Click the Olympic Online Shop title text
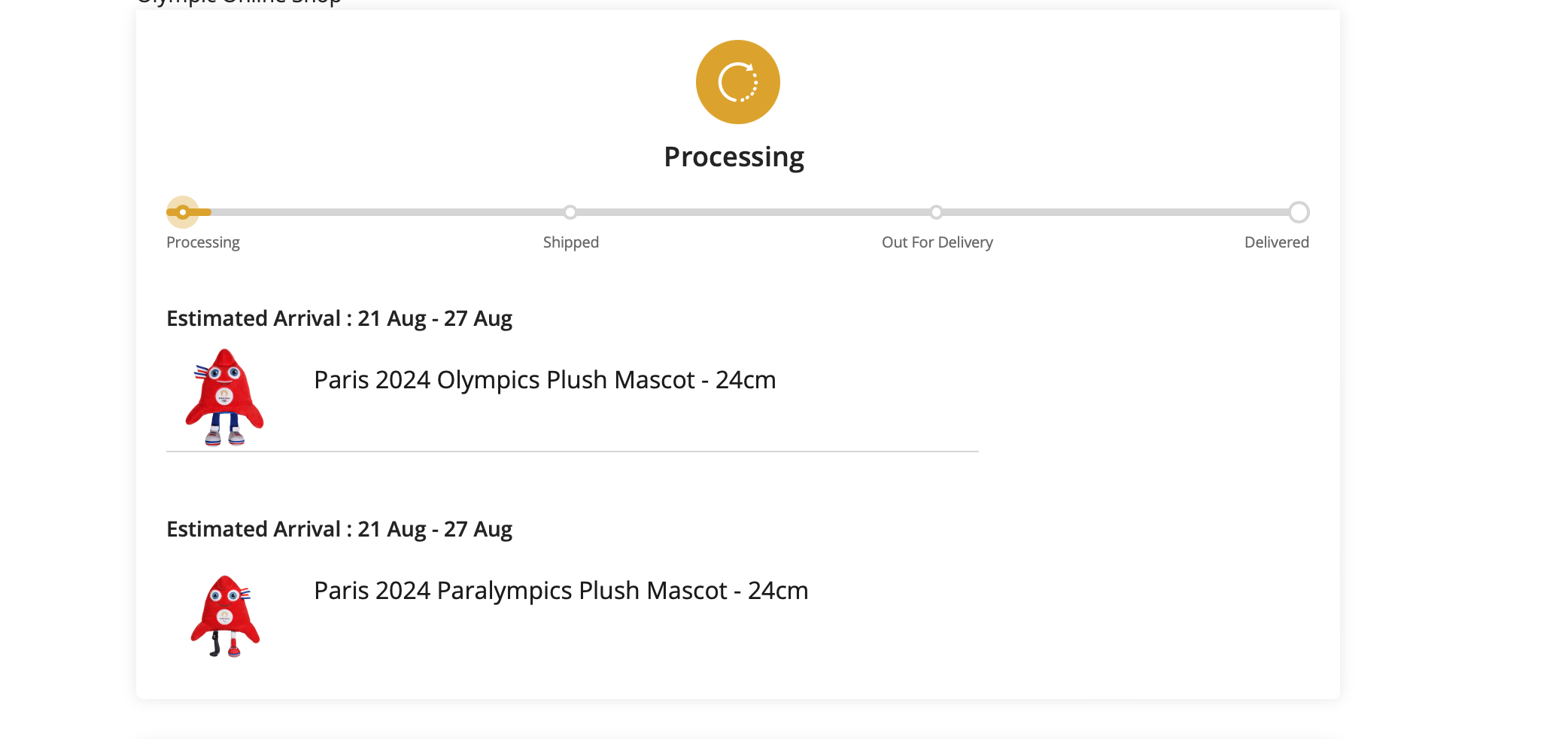1568x739 pixels. 239,2
